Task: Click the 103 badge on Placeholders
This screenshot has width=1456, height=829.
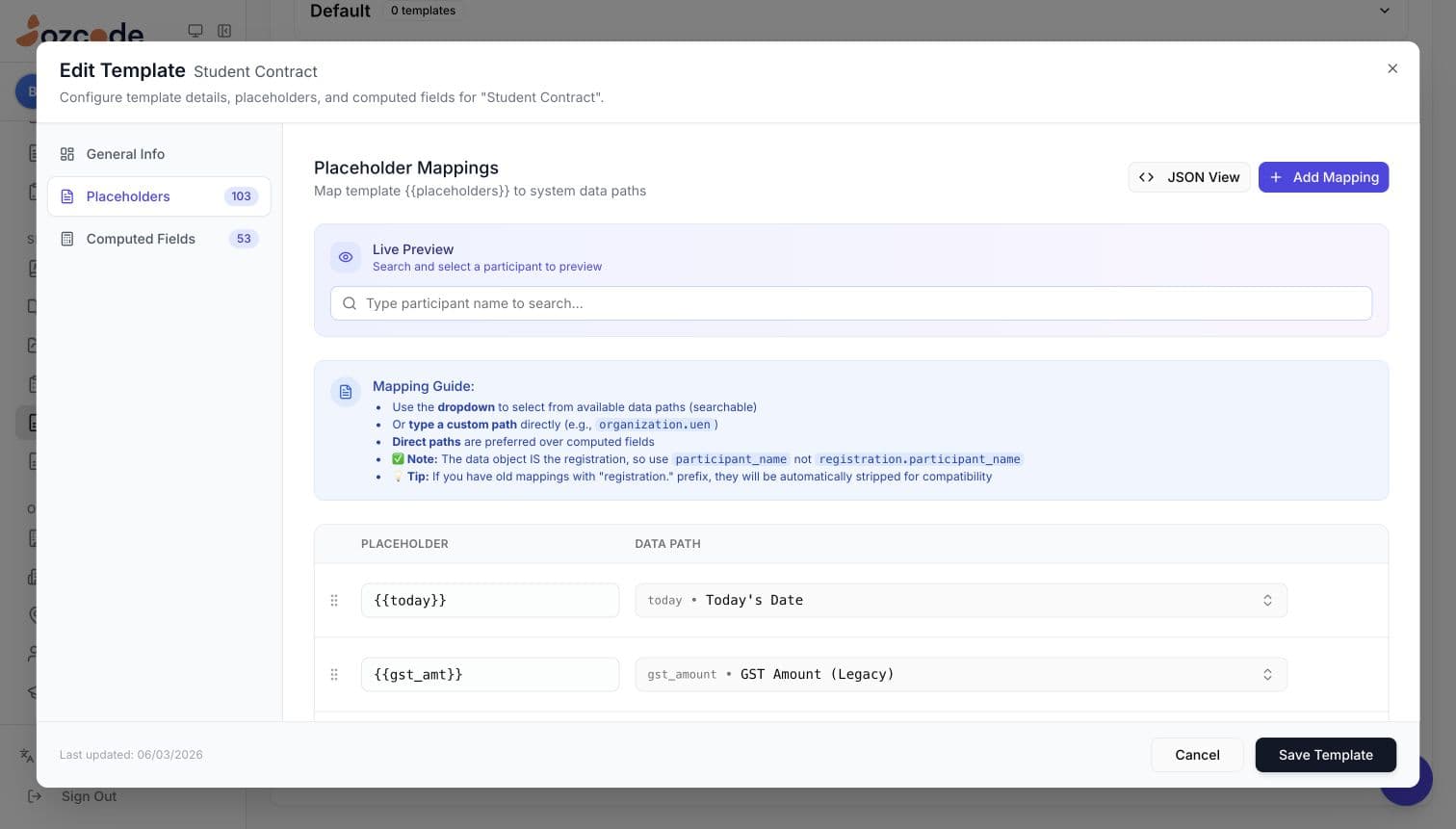Action: point(241,196)
